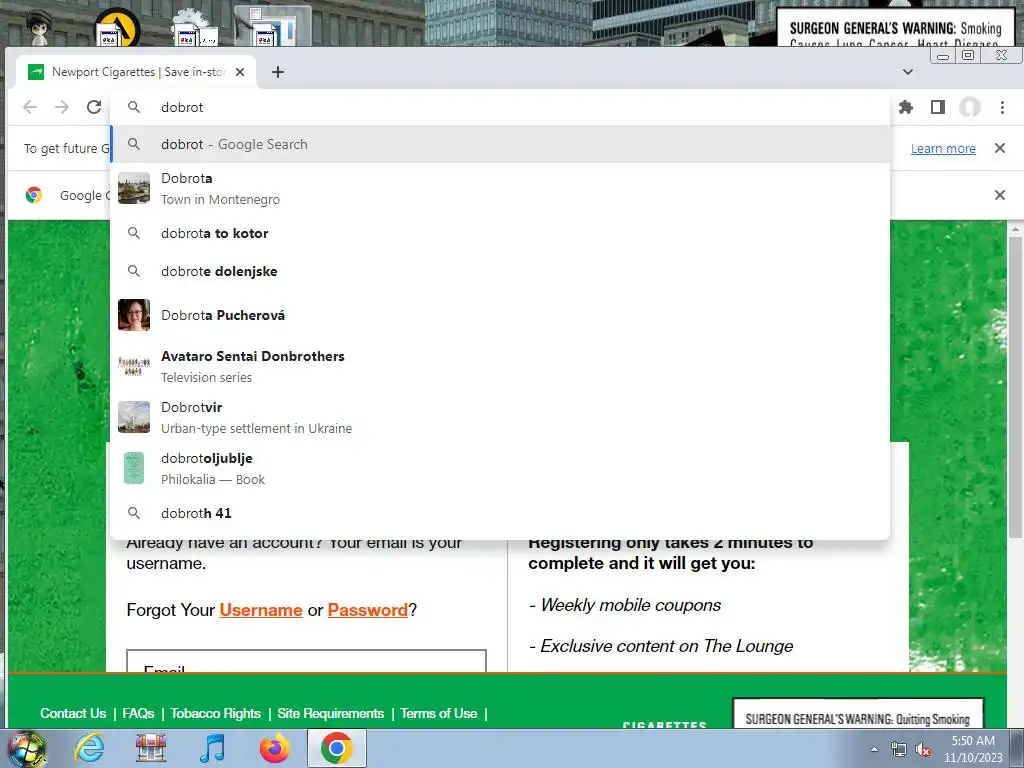Viewport: 1024px width, 768px height.
Task: Click Chrome icon in taskbar
Action: tap(336, 748)
